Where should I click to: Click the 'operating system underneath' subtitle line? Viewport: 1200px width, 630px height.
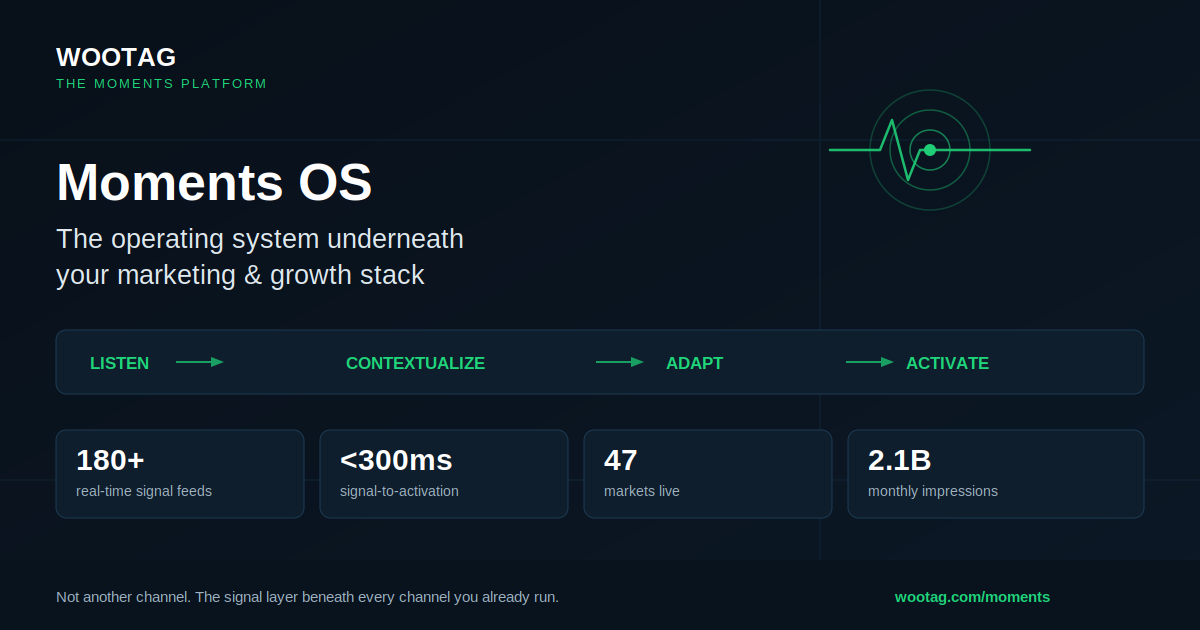[260, 239]
